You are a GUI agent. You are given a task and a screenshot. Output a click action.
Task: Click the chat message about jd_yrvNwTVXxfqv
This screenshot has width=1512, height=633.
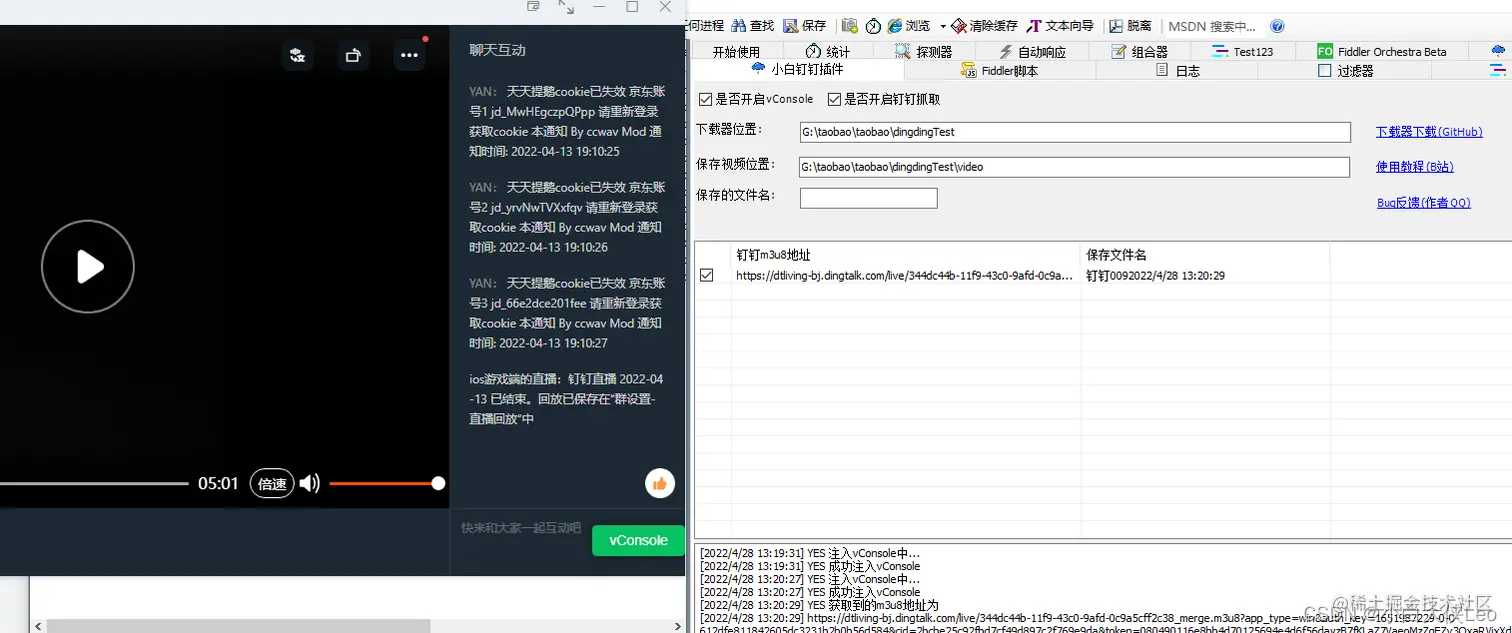[566, 217]
